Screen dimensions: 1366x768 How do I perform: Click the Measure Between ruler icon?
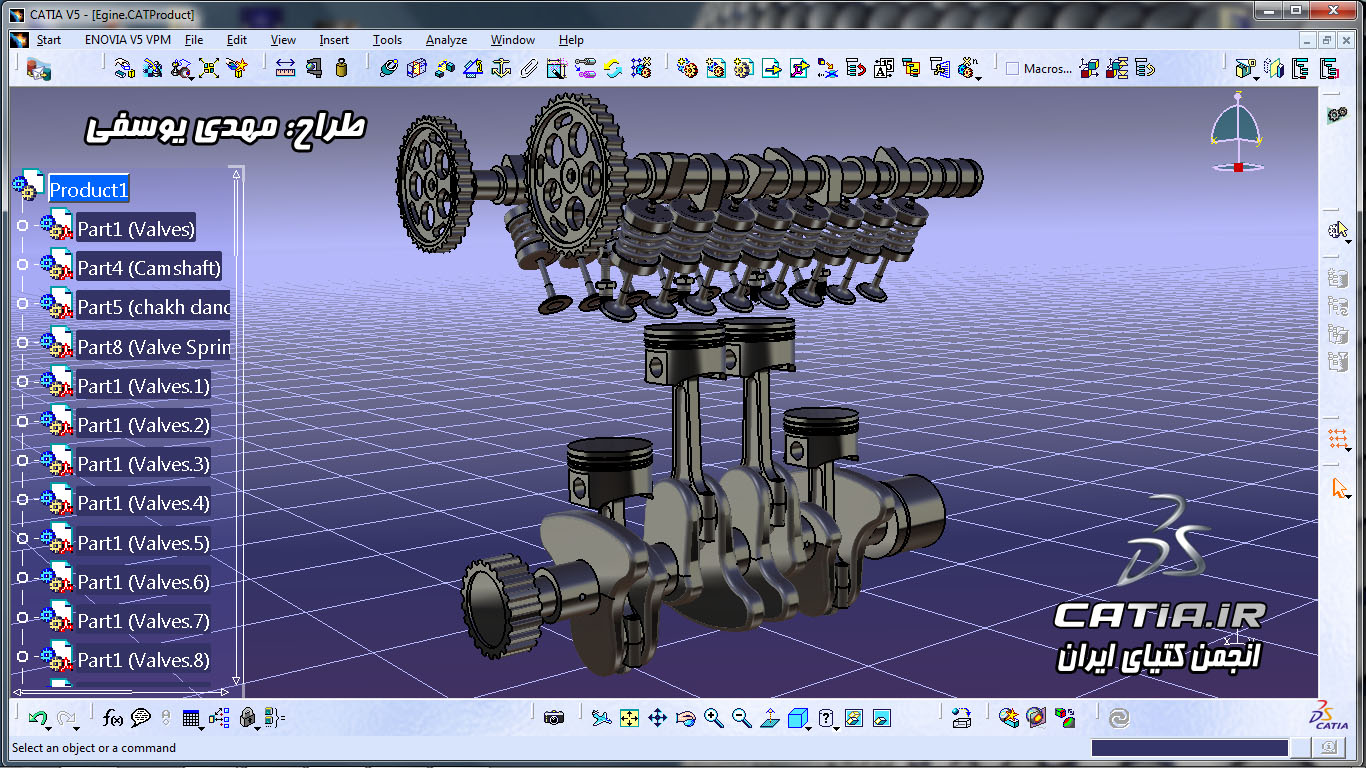[285, 68]
